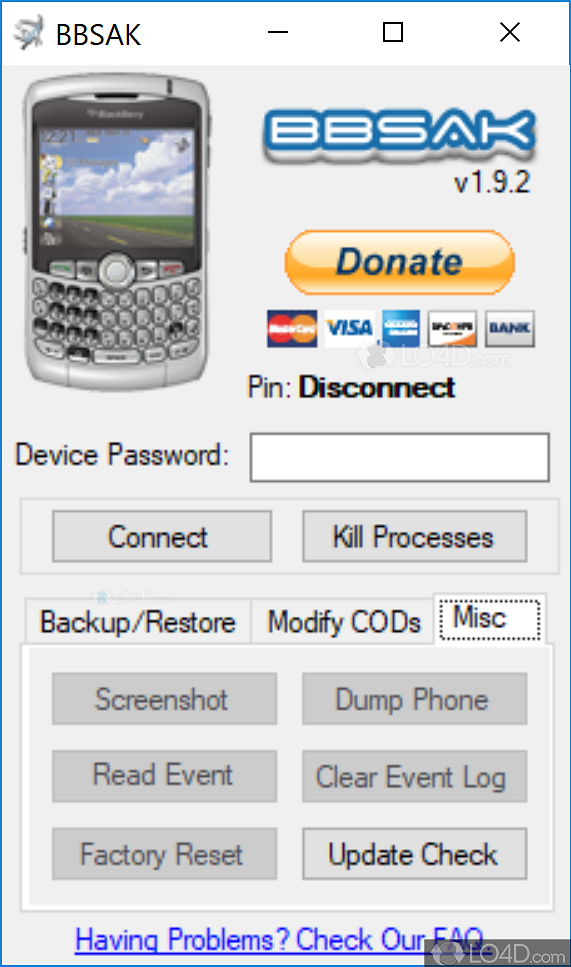The image size is (571, 967).
Task: Click the Update Check button
Action: pos(414,854)
